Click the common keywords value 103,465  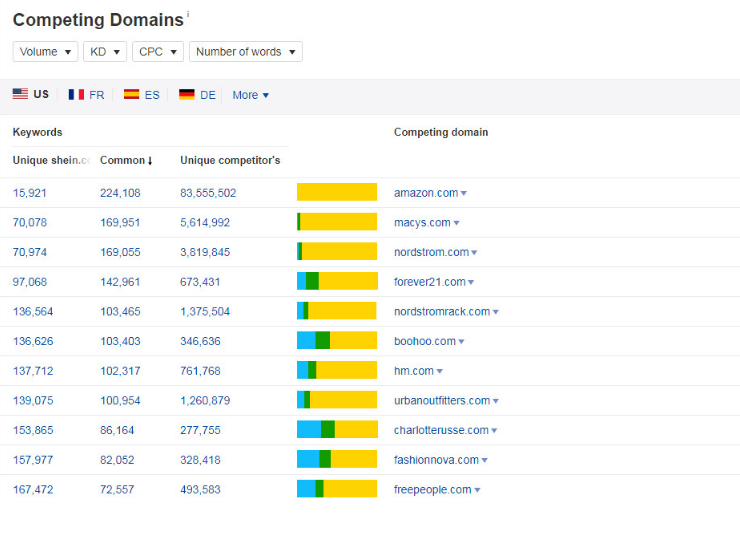(120, 312)
